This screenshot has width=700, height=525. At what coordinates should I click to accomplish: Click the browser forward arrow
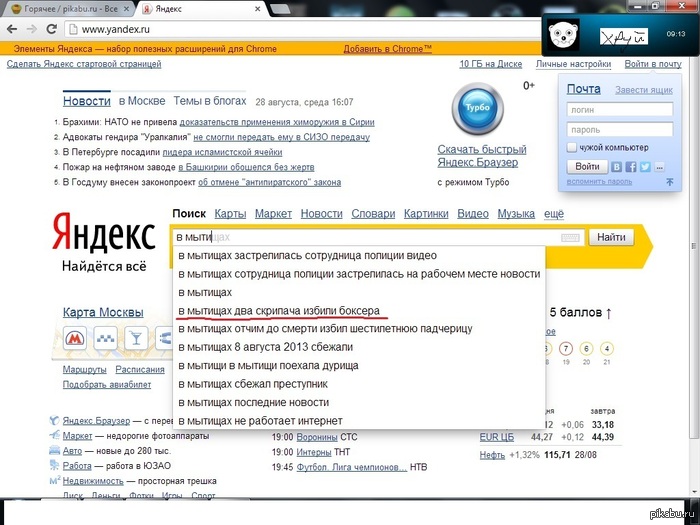pos(32,29)
